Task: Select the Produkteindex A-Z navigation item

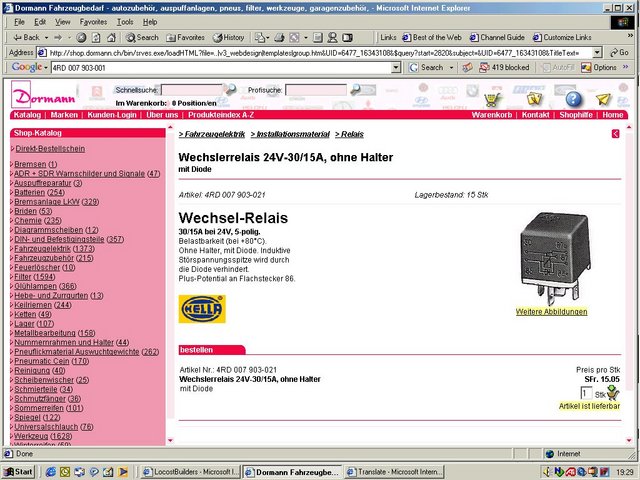Action: pyautogui.click(x=221, y=115)
